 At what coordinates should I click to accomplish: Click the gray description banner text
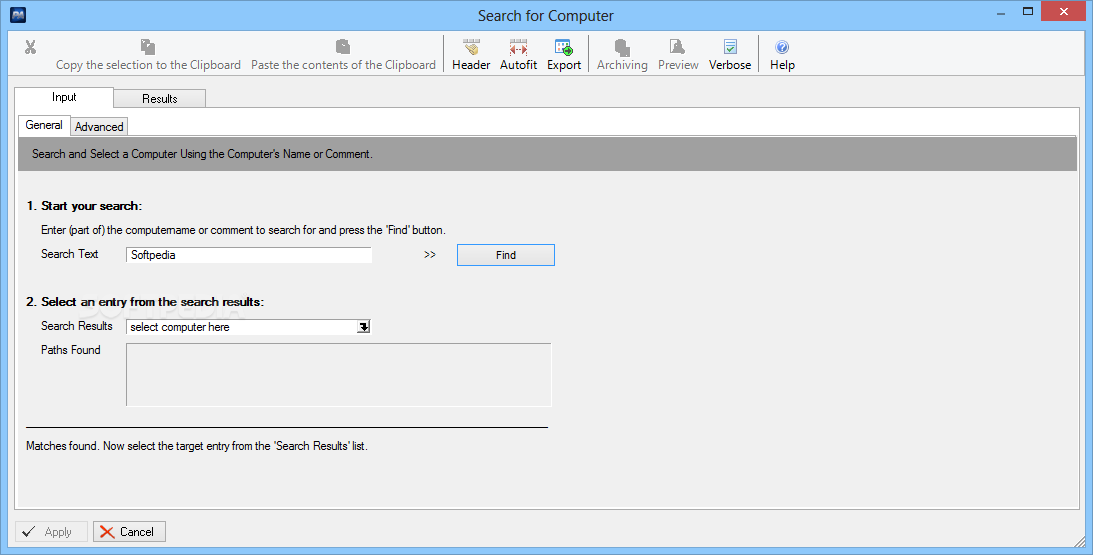202,154
